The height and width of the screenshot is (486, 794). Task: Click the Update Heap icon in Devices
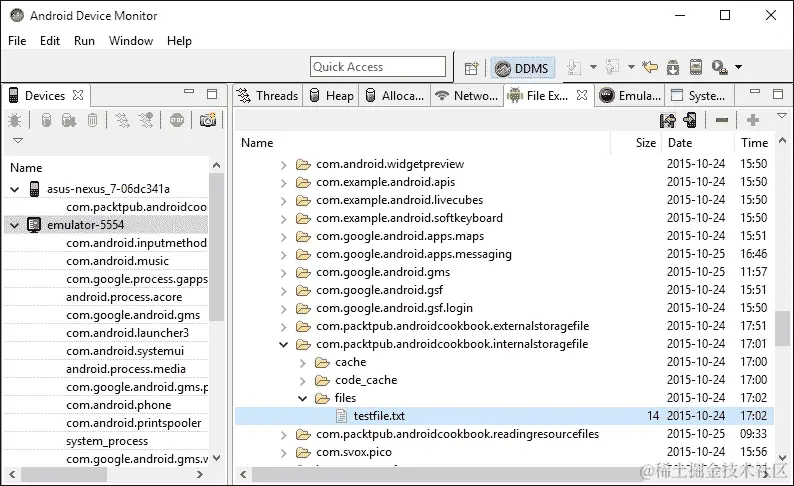[x=46, y=120]
